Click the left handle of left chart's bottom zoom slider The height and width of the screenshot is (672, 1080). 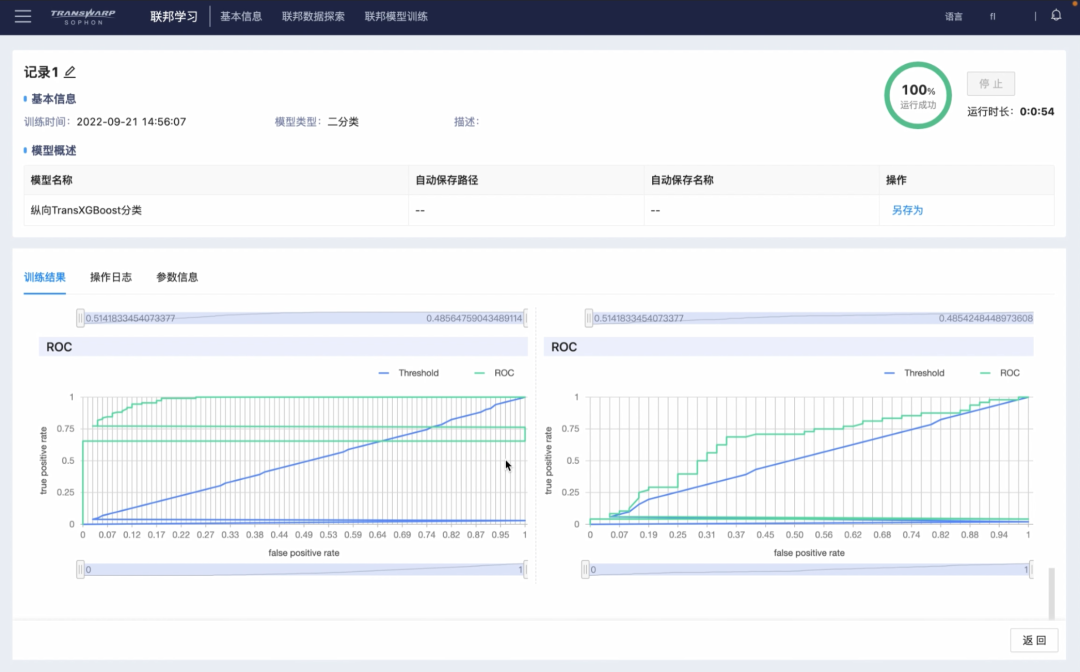[81, 569]
